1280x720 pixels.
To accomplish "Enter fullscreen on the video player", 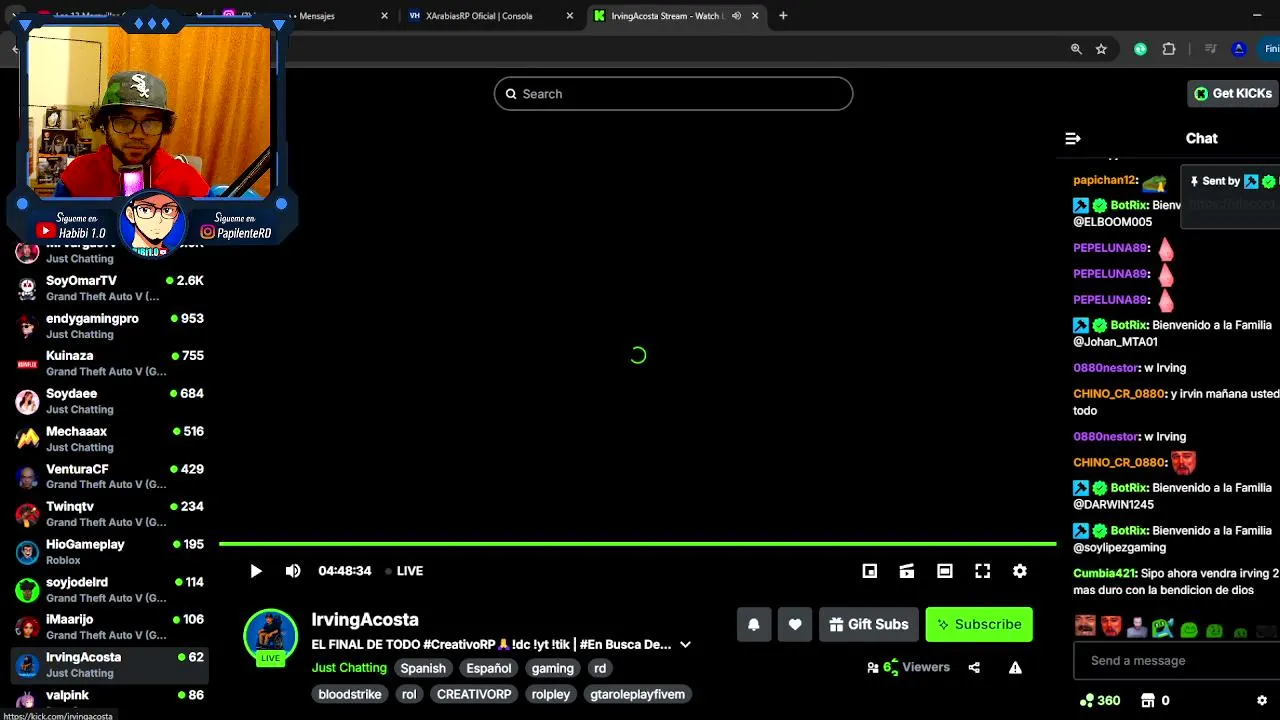I will (983, 571).
